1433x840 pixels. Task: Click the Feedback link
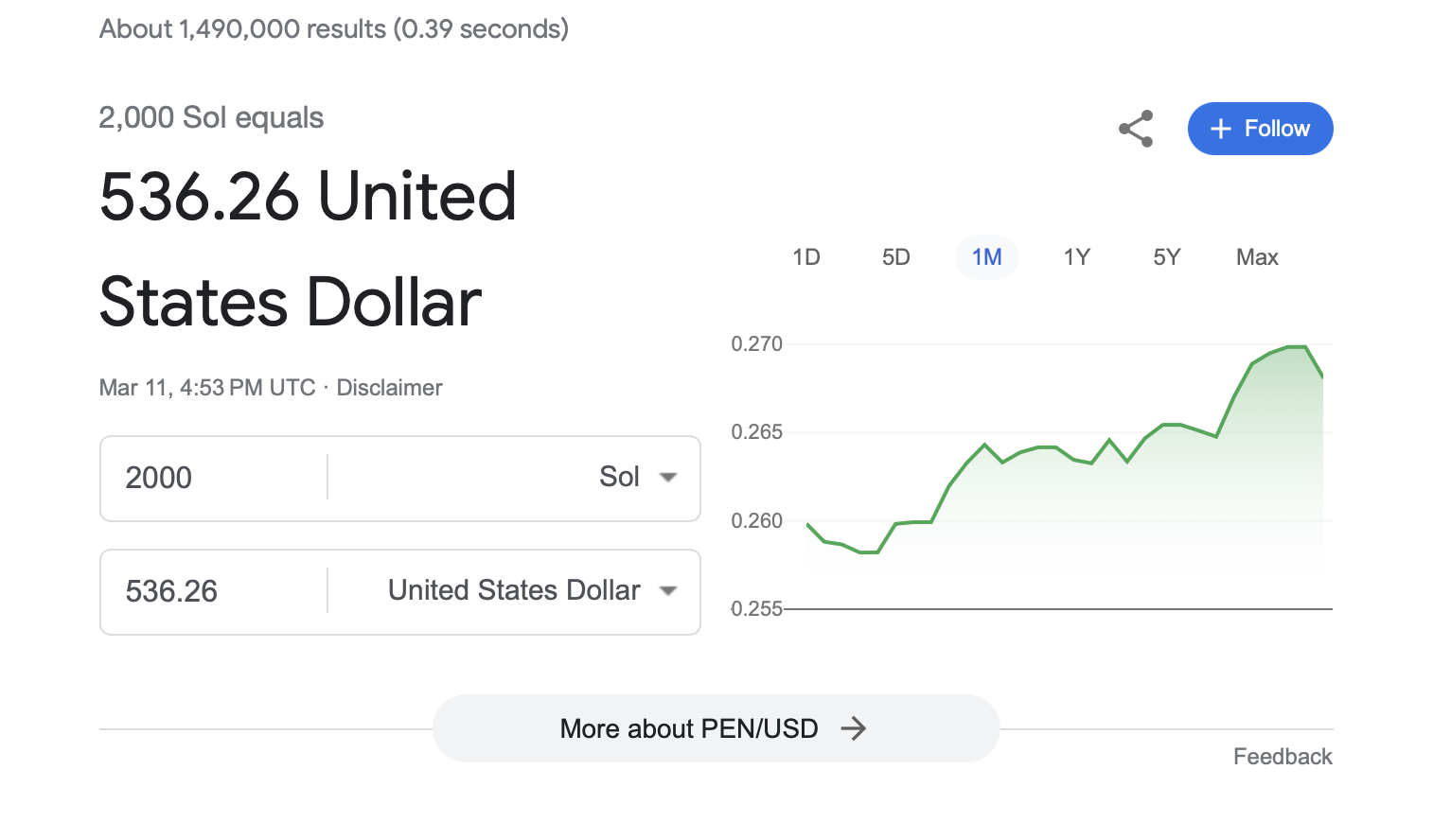tap(1282, 757)
